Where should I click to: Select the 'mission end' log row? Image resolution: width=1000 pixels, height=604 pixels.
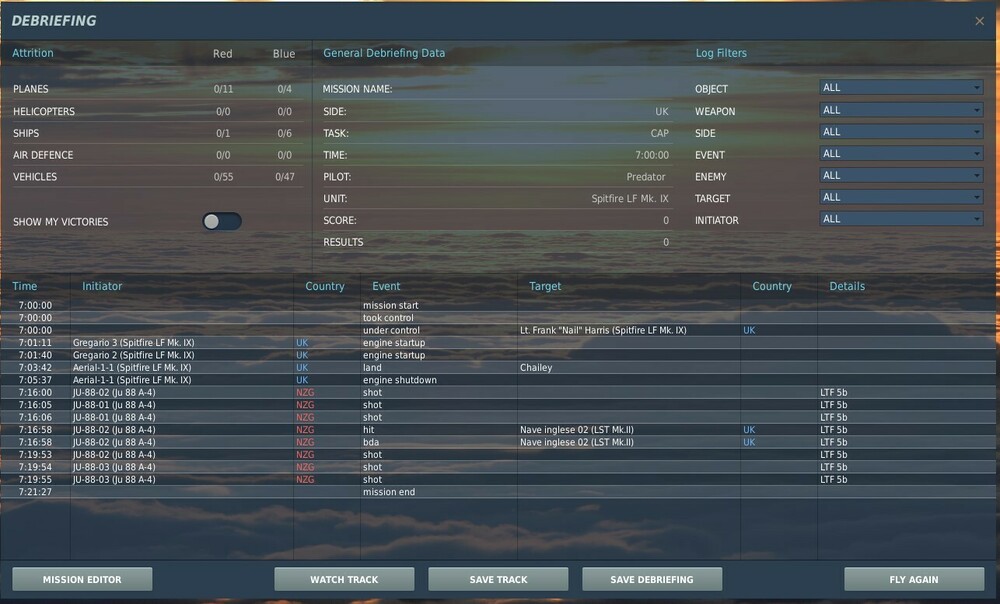point(497,492)
